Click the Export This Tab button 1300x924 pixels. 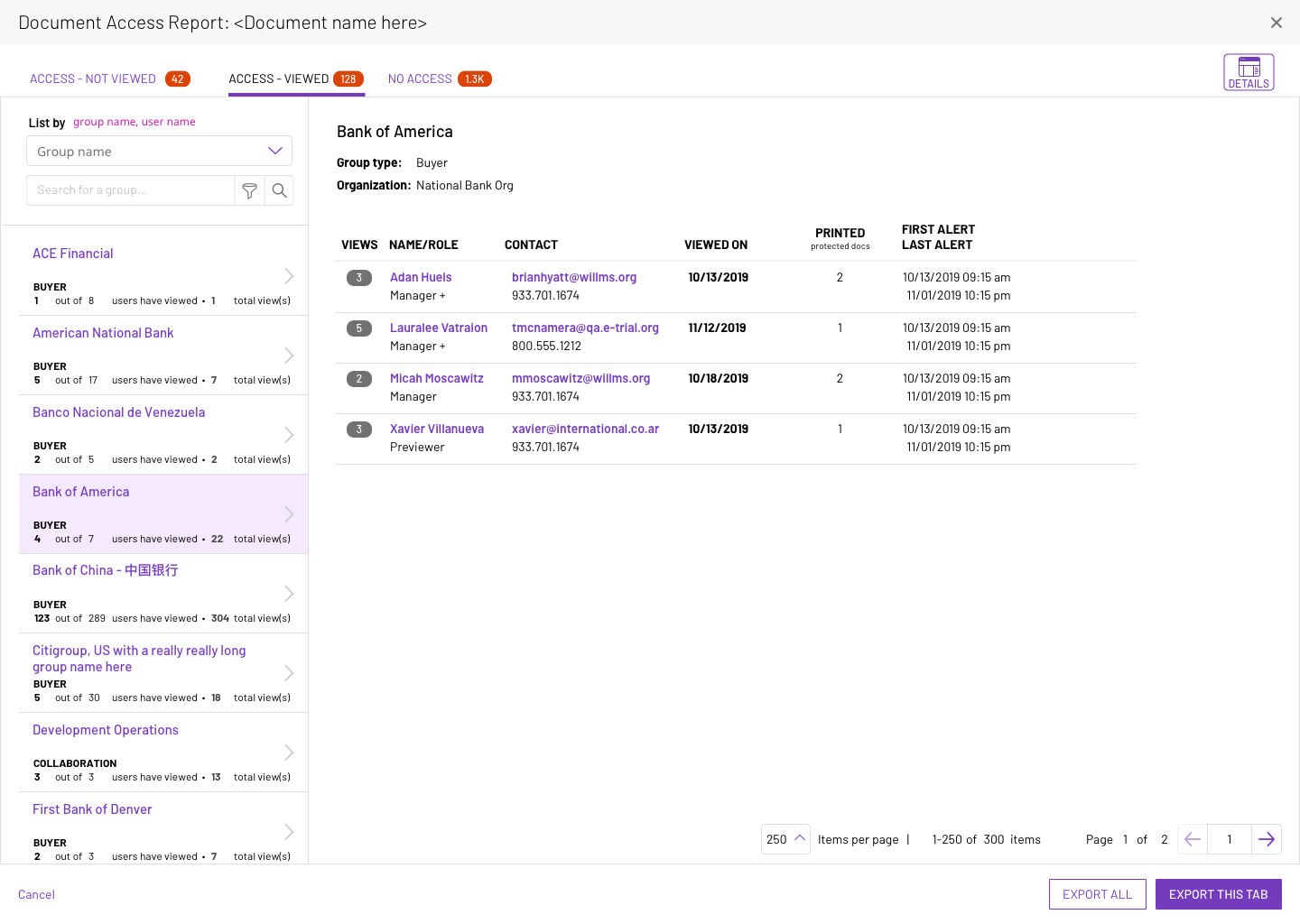coord(1218,894)
